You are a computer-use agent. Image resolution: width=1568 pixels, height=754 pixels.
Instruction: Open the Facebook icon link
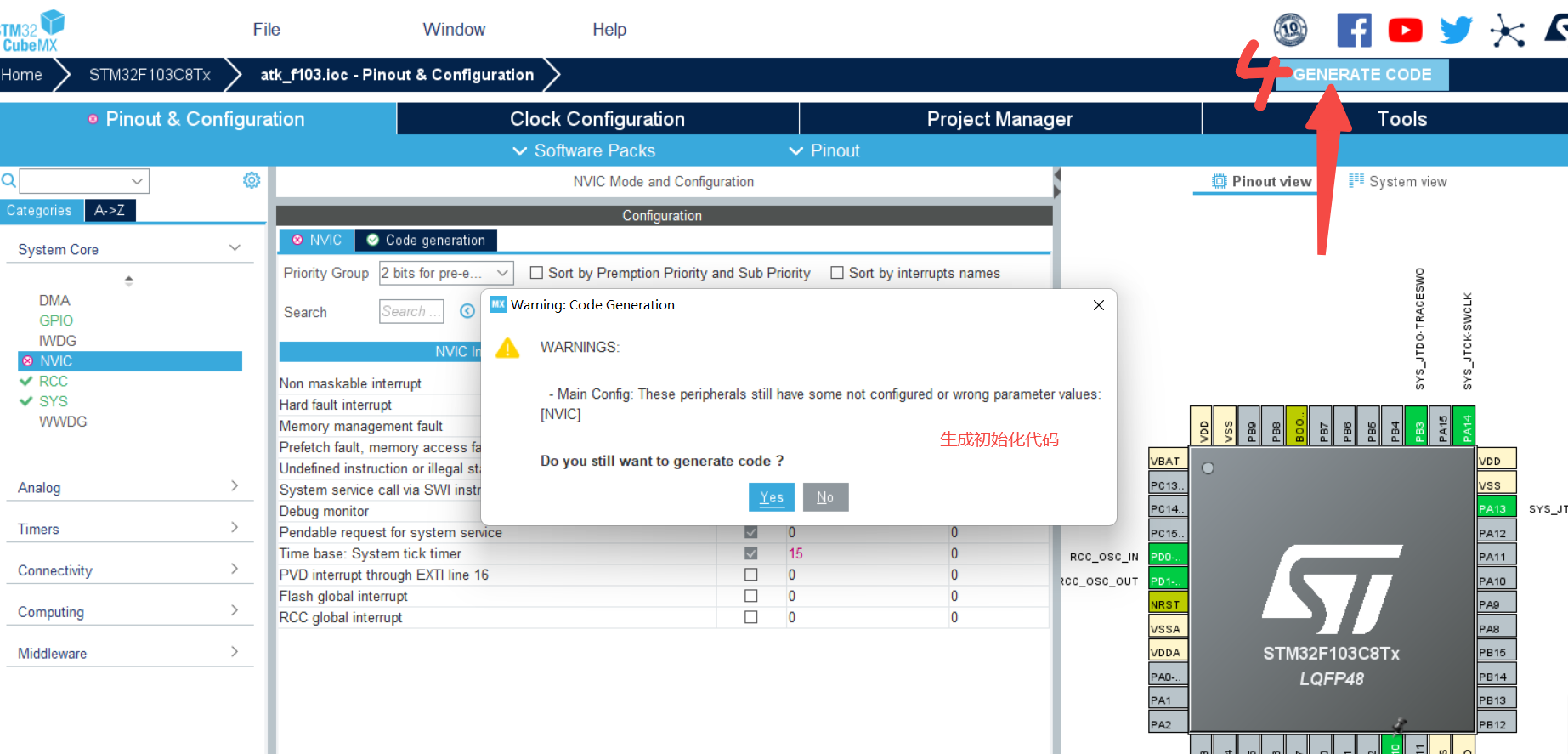[1354, 31]
